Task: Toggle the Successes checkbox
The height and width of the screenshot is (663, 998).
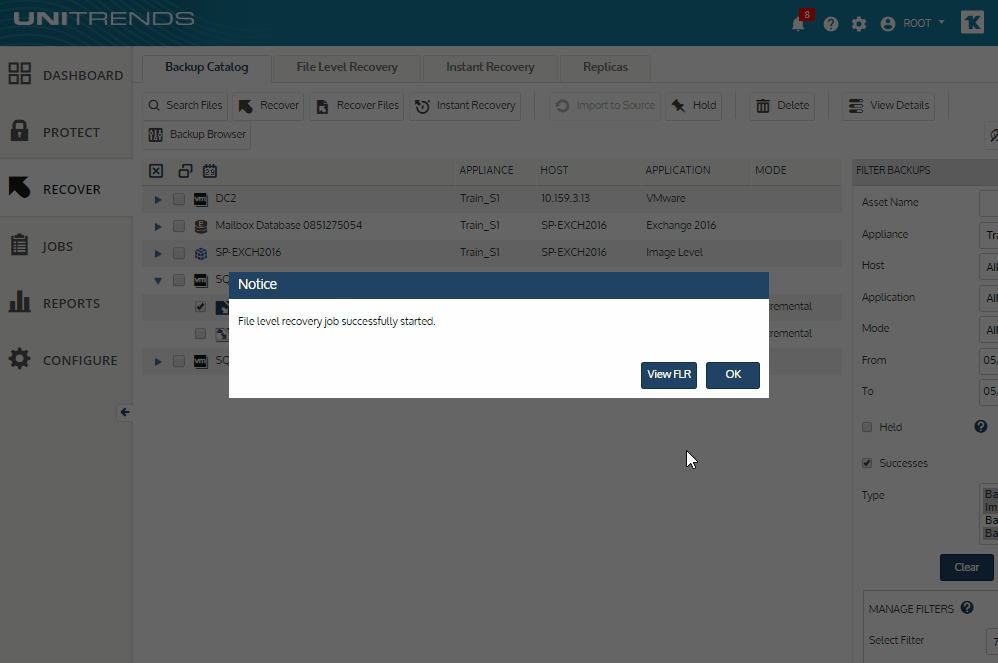Action: click(x=867, y=463)
